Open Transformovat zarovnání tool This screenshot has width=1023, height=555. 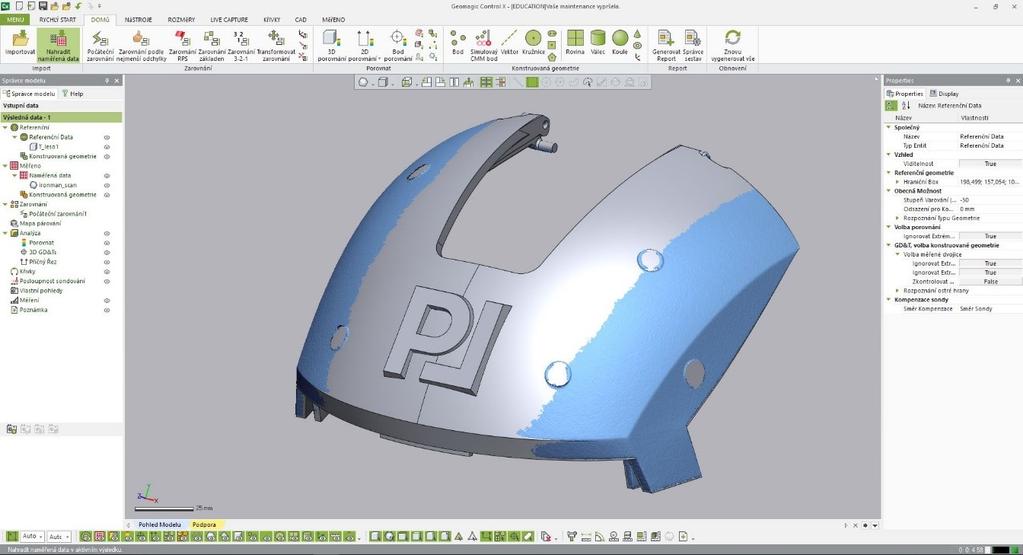pos(276,45)
